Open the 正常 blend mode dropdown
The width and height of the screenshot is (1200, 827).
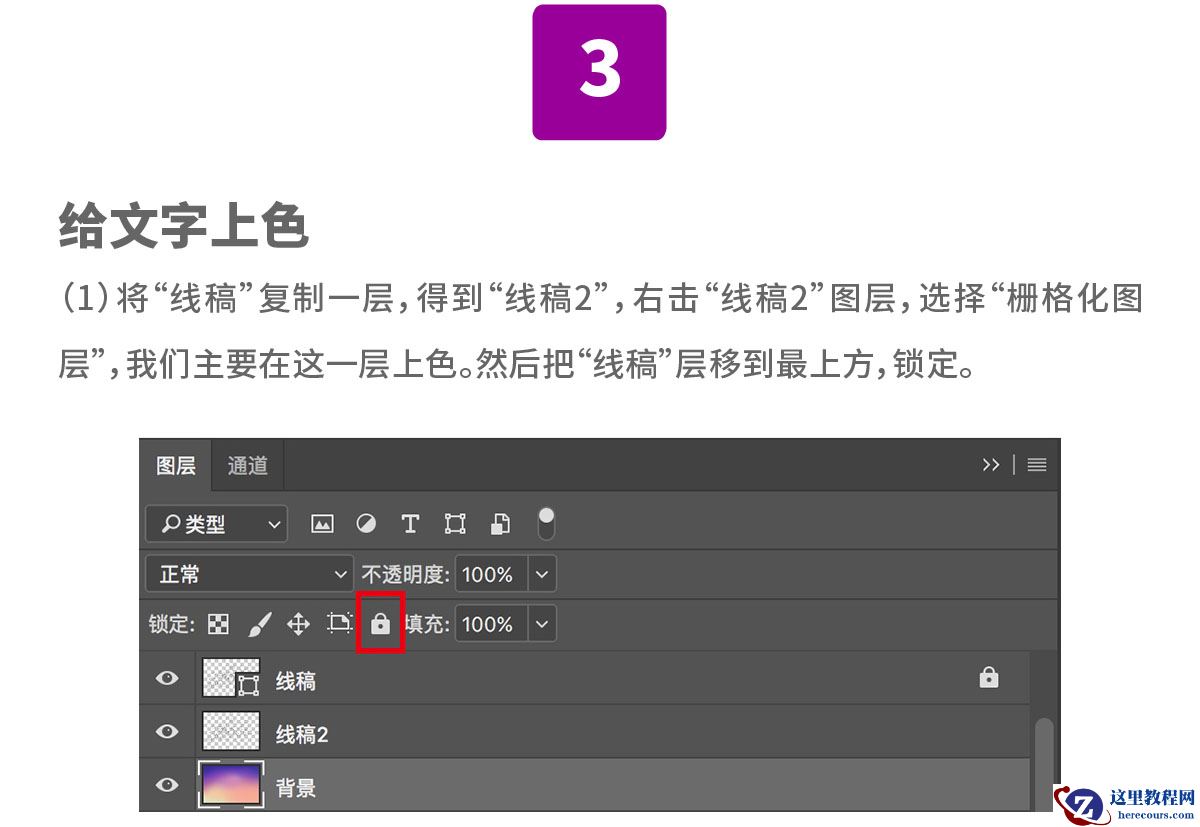tap(248, 574)
